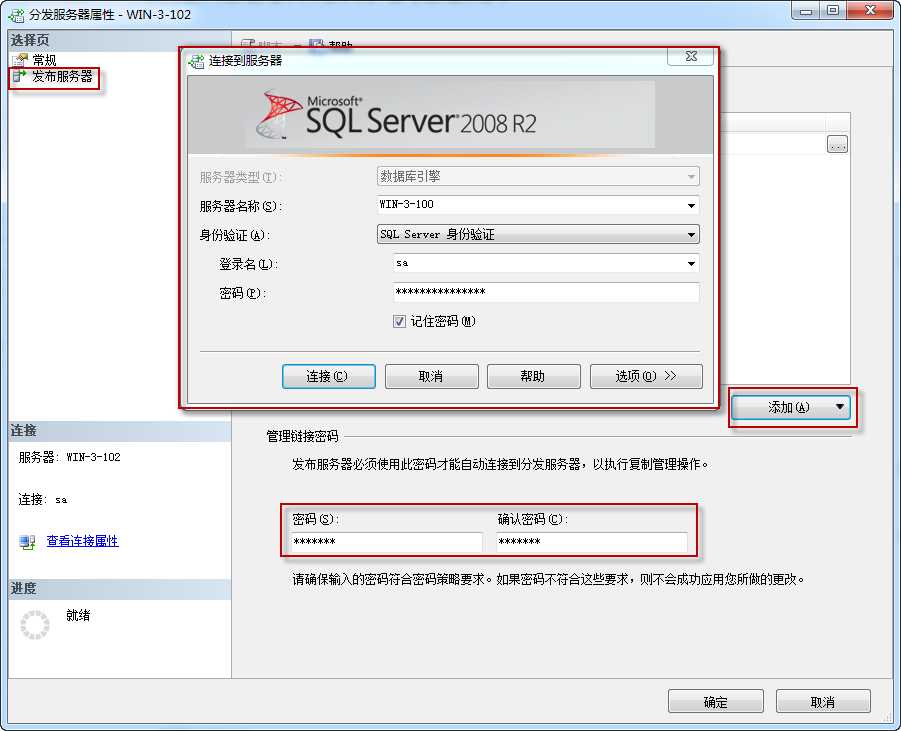Viewport: 901px width, 731px height.
Task: Click 取消 in the connect dialog
Action: pyautogui.click(x=432, y=376)
